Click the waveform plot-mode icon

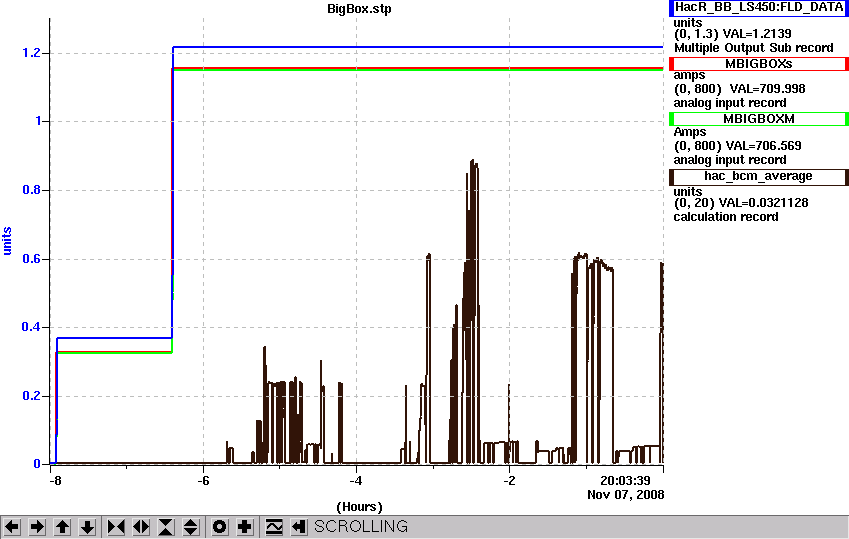coord(274,527)
